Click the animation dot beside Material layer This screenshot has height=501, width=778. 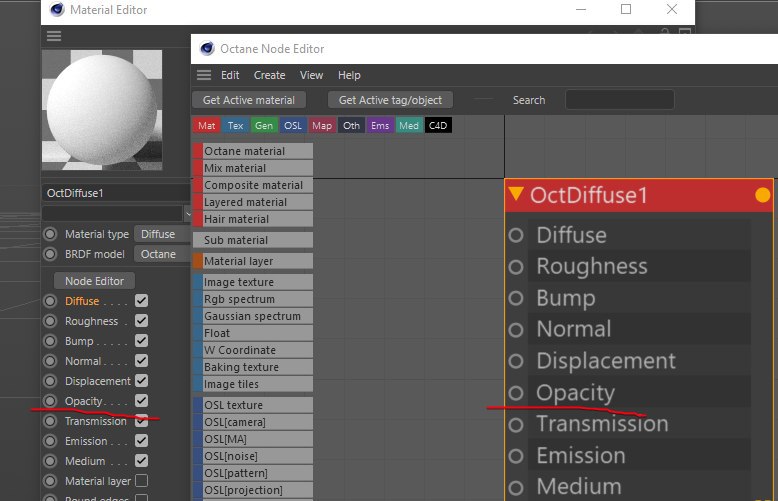click(50, 481)
